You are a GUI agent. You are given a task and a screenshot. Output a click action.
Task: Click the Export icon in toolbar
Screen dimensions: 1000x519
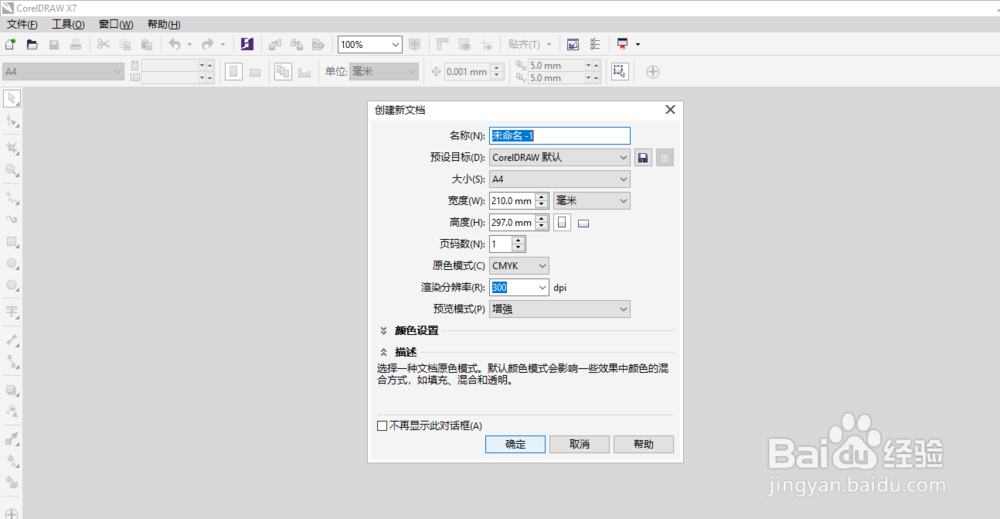coord(297,45)
